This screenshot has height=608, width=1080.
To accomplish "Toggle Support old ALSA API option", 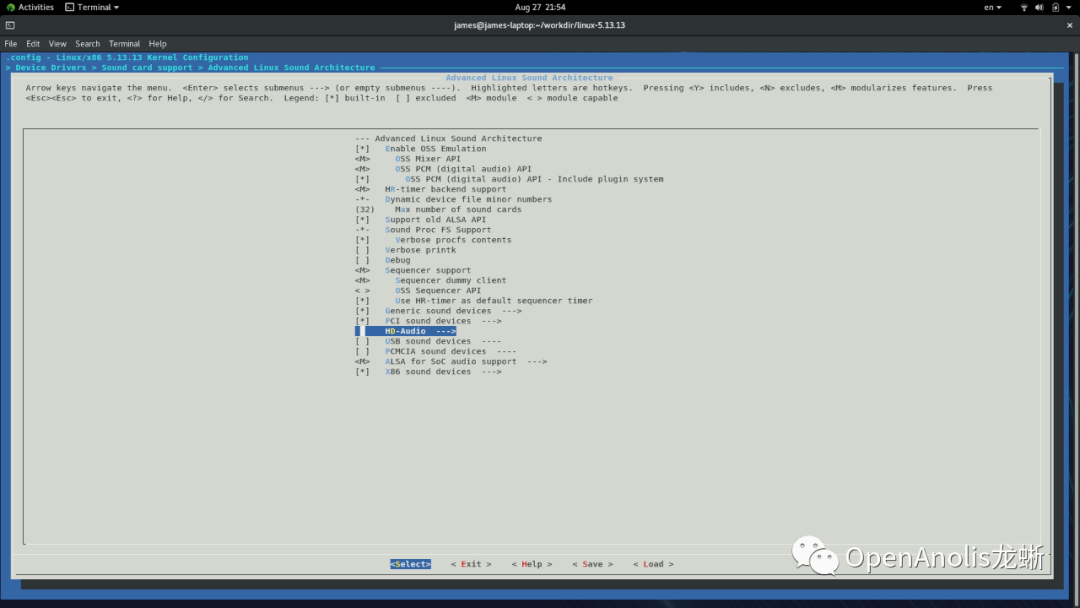I will (x=421, y=220).
